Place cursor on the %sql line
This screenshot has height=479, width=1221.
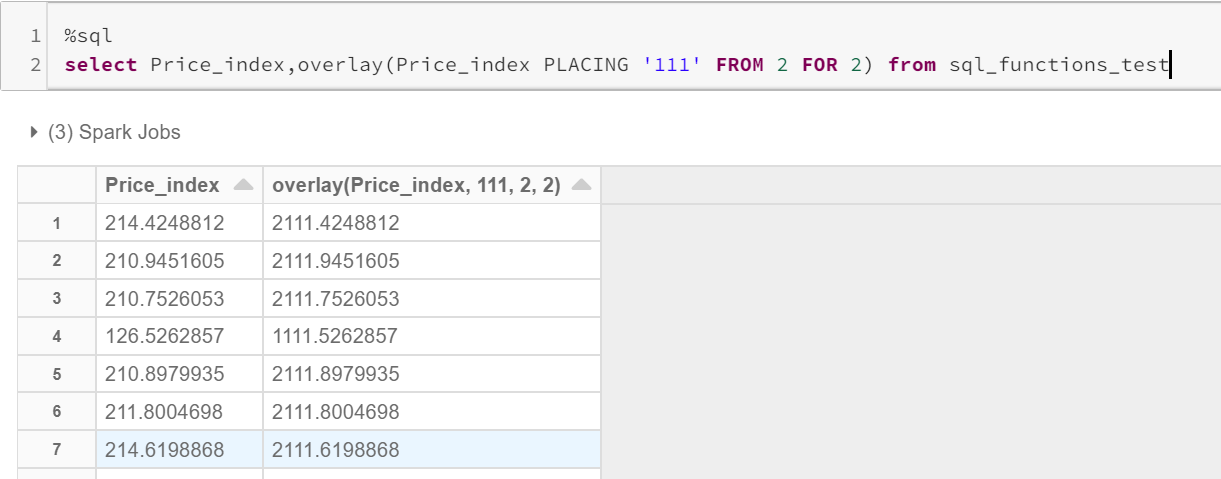pos(89,36)
